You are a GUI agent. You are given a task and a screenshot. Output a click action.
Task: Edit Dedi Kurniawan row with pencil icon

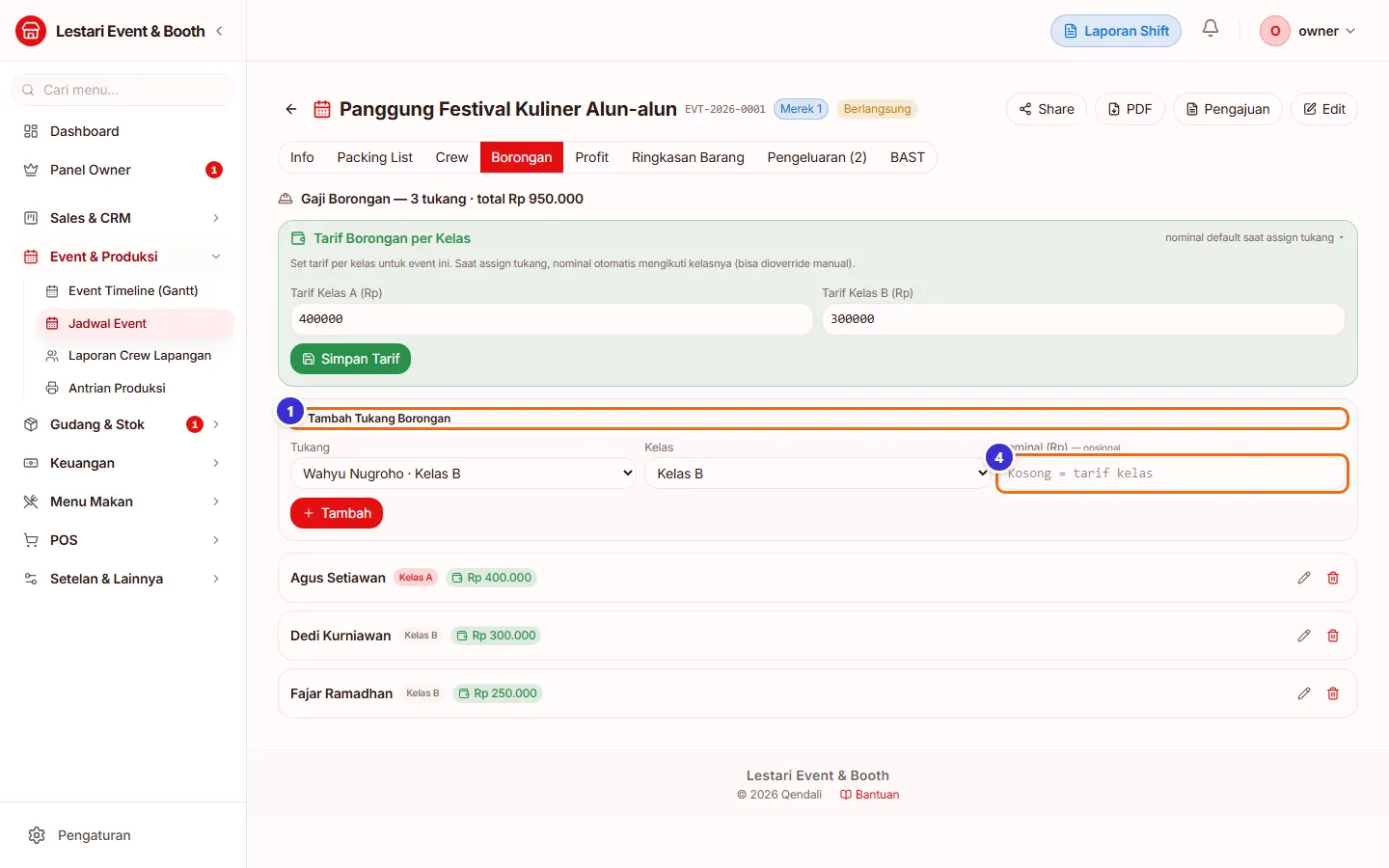tap(1304, 636)
